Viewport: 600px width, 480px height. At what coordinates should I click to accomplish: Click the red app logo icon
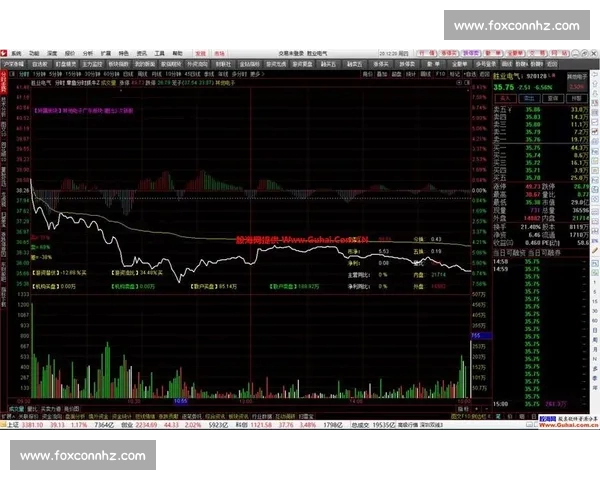5,51
